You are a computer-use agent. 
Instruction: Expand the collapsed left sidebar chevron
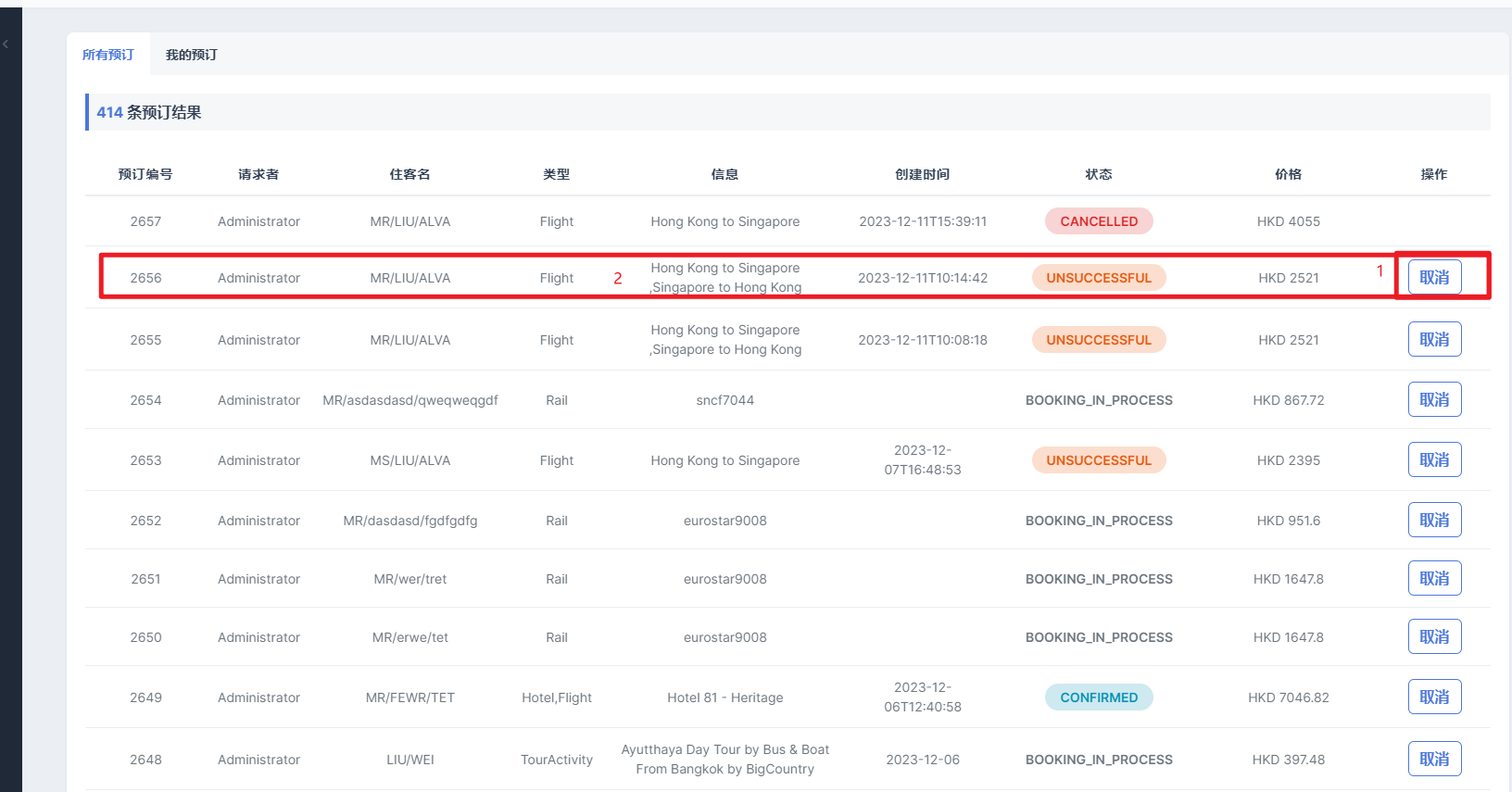click(6, 44)
